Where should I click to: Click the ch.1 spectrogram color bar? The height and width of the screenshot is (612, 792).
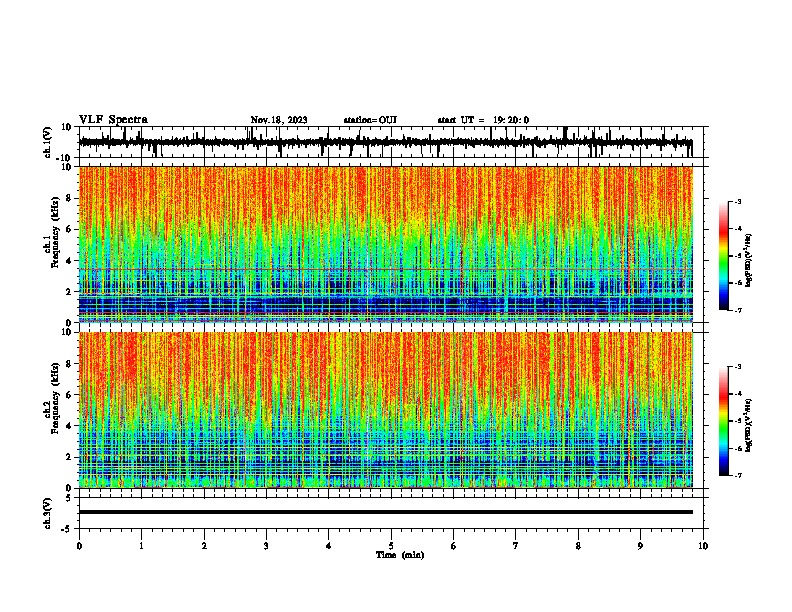(x=724, y=256)
